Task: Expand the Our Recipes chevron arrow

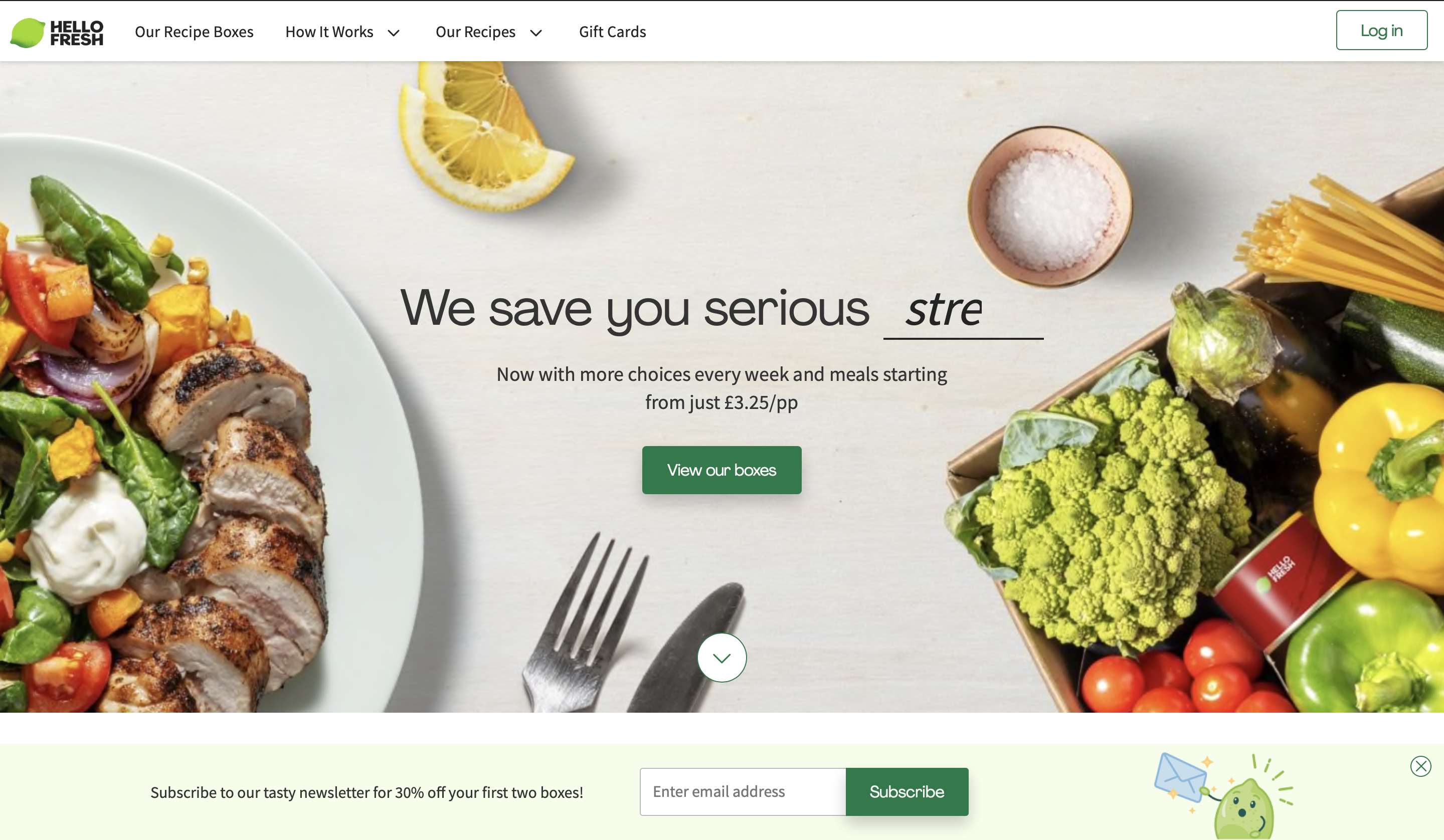Action: tap(536, 33)
